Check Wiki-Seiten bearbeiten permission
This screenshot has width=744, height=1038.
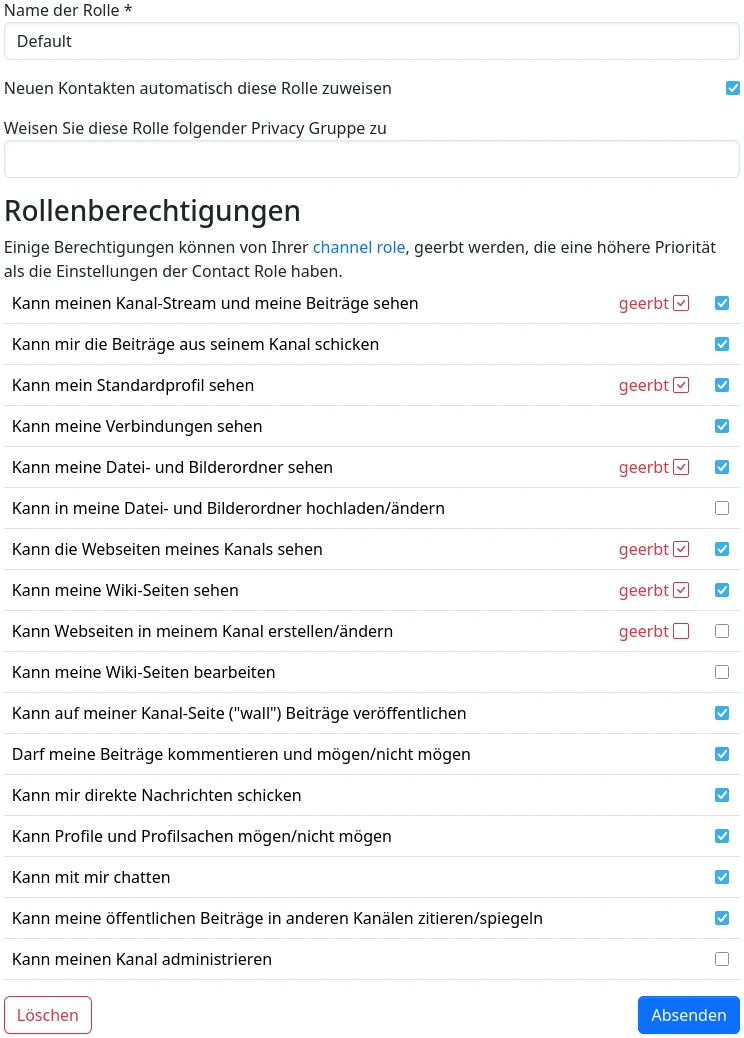click(722, 672)
